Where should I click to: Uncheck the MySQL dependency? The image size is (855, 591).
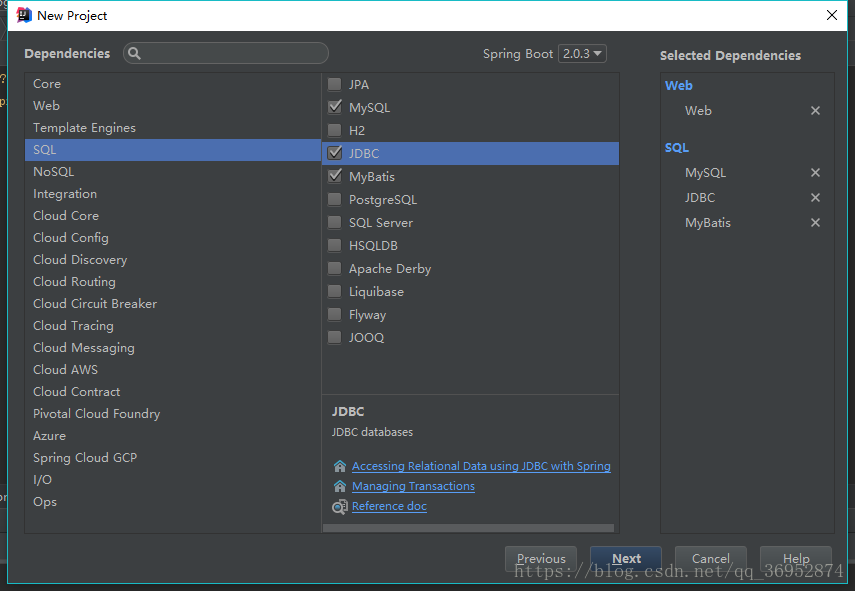334,107
